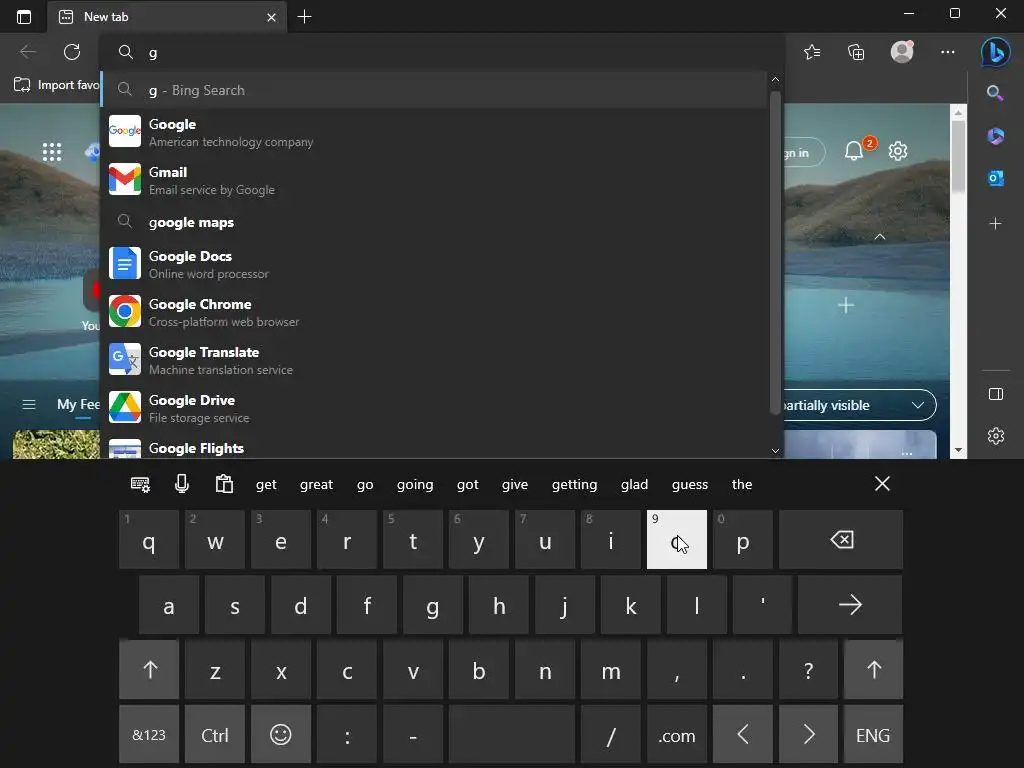
Task: Click the sidebar Search magnifier icon
Action: (995, 93)
